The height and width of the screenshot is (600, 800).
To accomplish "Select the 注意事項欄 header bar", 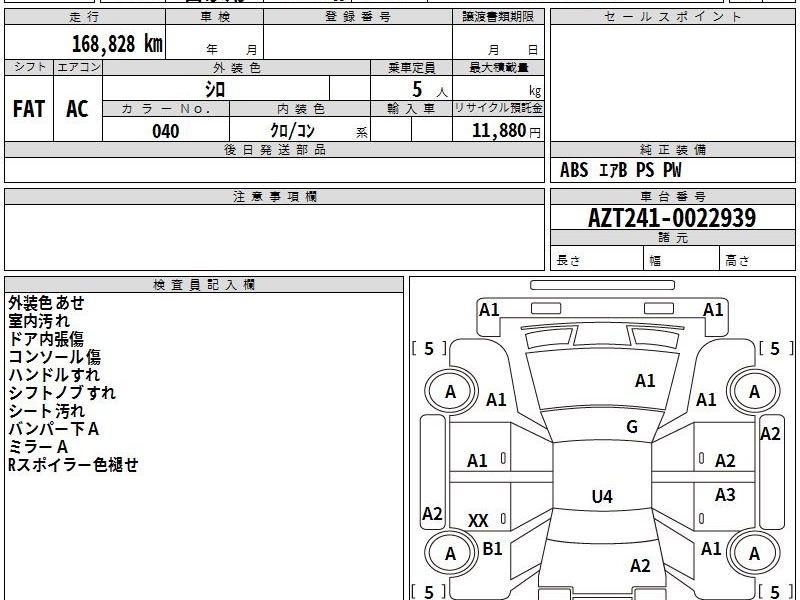I will 274,196.
